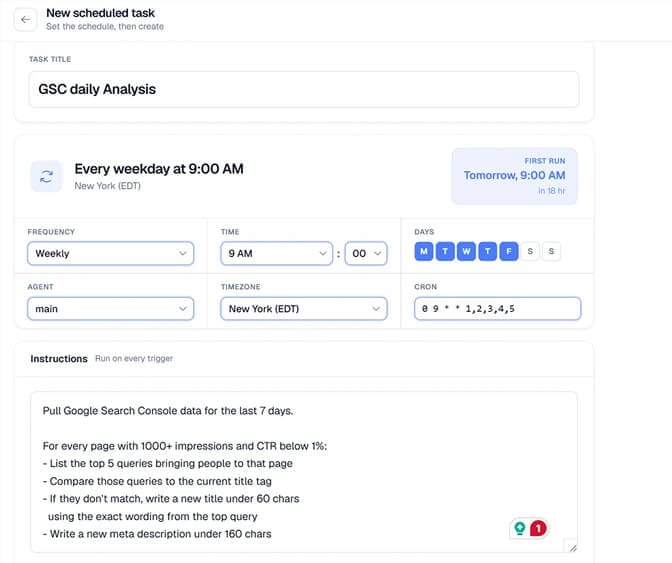Click the green Grammarly extension icon
Viewport: 672px width, 563px height.
(x=520, y=528)
